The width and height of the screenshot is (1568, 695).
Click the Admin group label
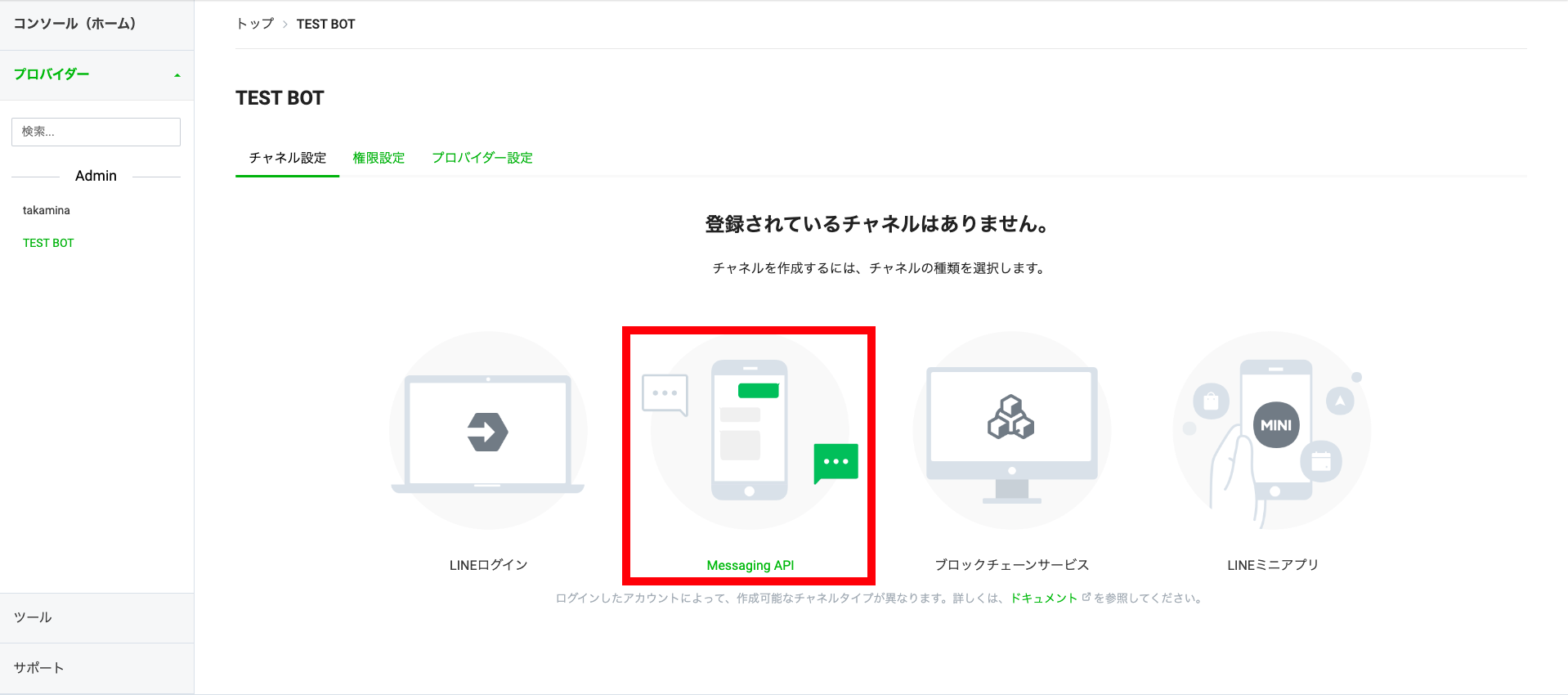96,176
